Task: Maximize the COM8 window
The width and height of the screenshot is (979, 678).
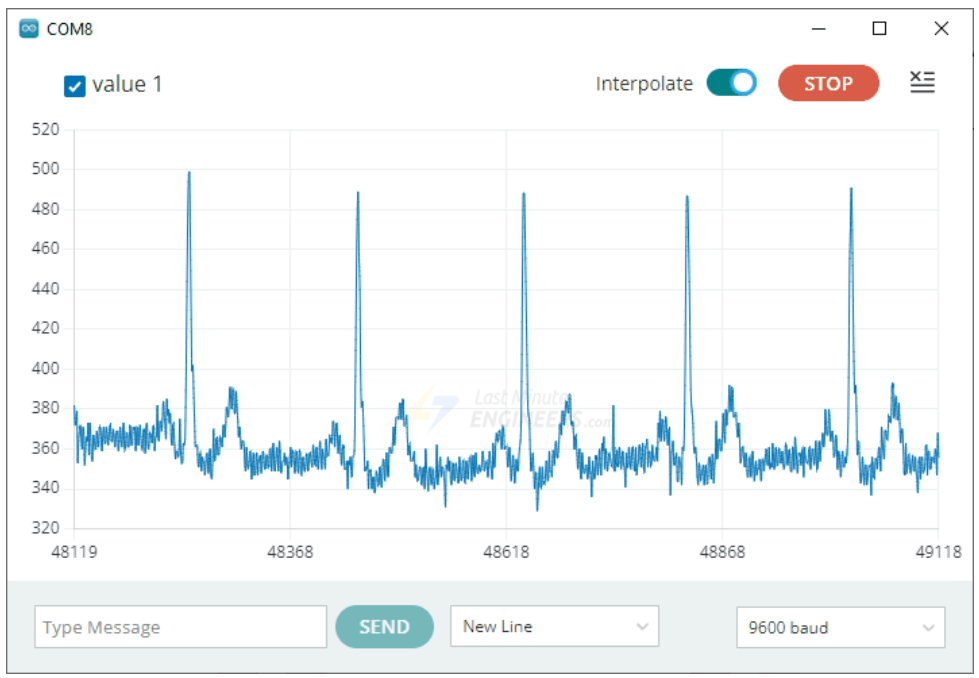Action: click(x=879, y=29)
